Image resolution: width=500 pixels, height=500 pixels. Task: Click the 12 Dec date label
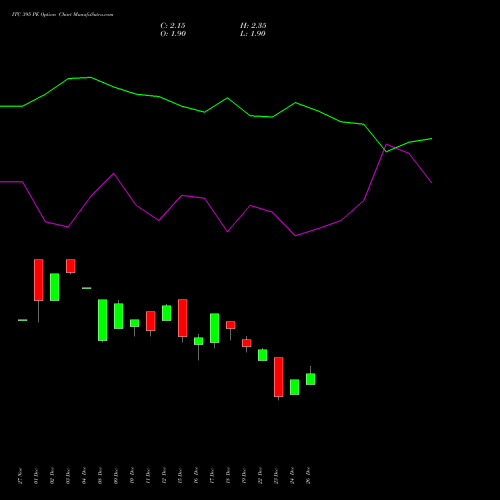(164, 476)
